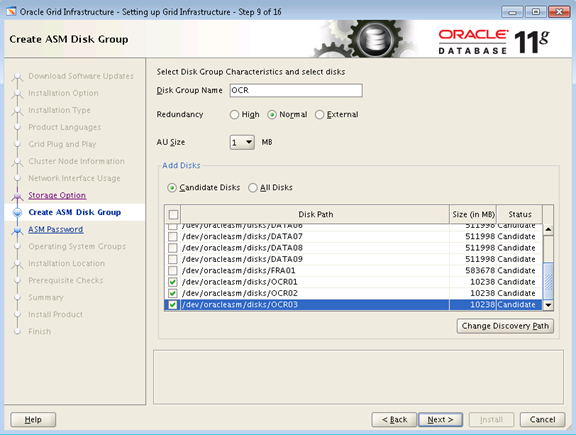Click the Change Discovery Path button
This screenshot has width=576, height=435.
tap(505, 326)
